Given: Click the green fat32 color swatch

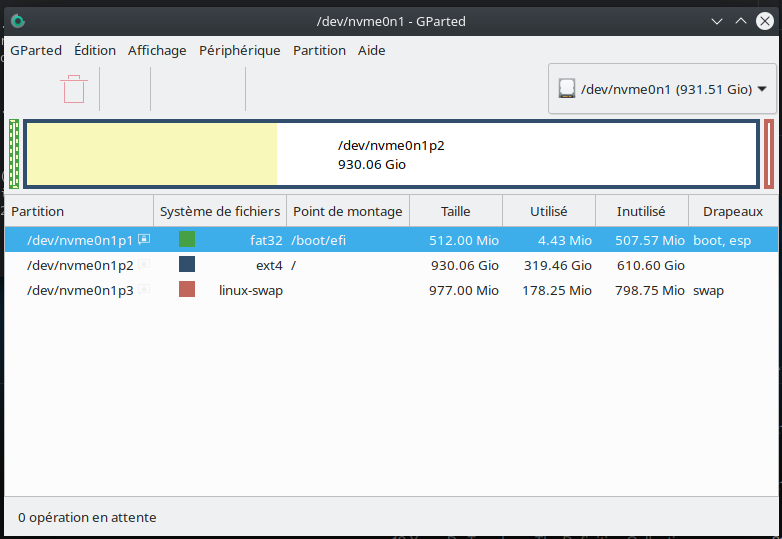Looking at the screenshot, I should (x=187, y=240).
